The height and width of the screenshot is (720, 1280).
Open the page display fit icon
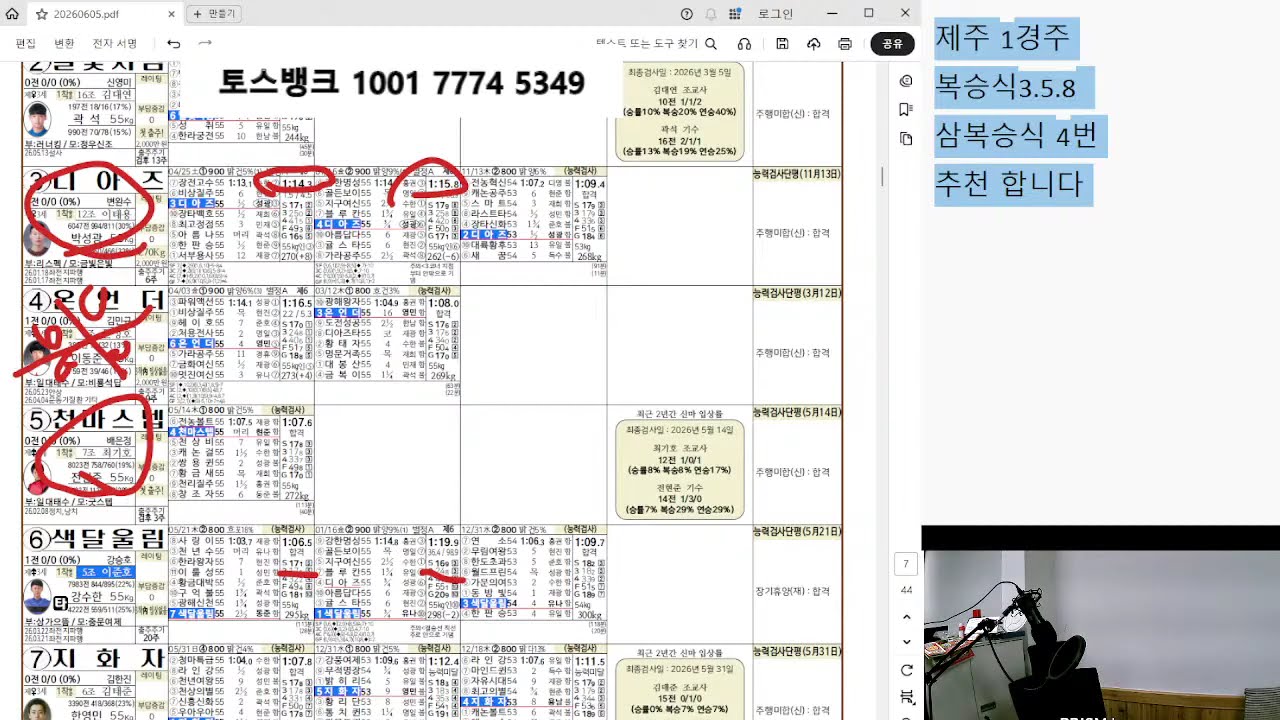pos(906,697)
